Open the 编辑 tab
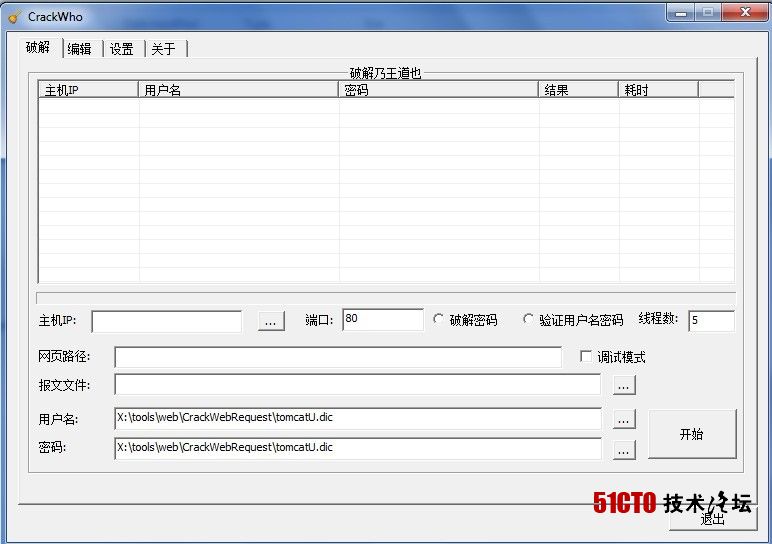Viewport: 772px width, 544px height. [80, 49]
